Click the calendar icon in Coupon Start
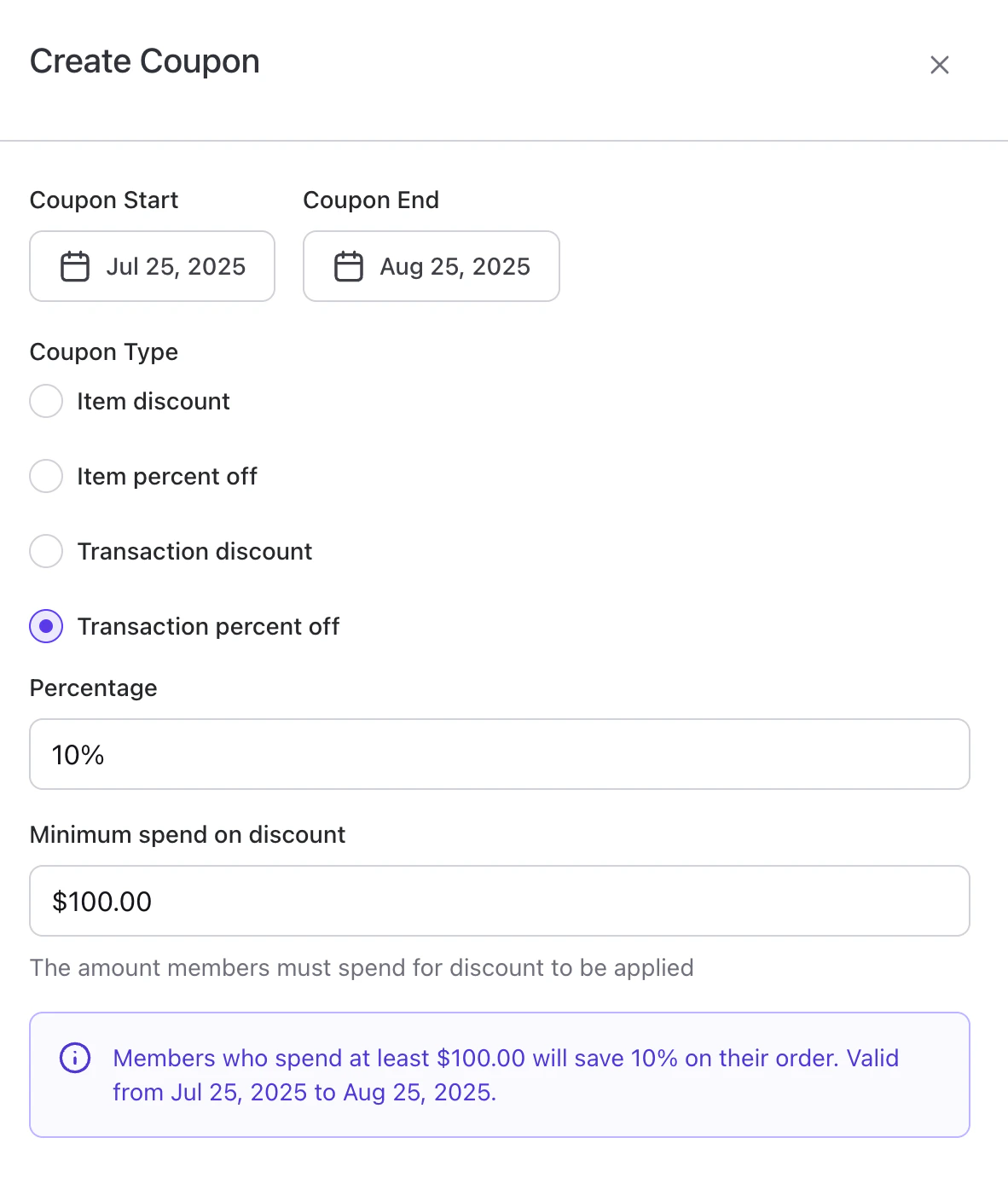This screenshot has width=1008, height=1184. (x=75, y=266)
